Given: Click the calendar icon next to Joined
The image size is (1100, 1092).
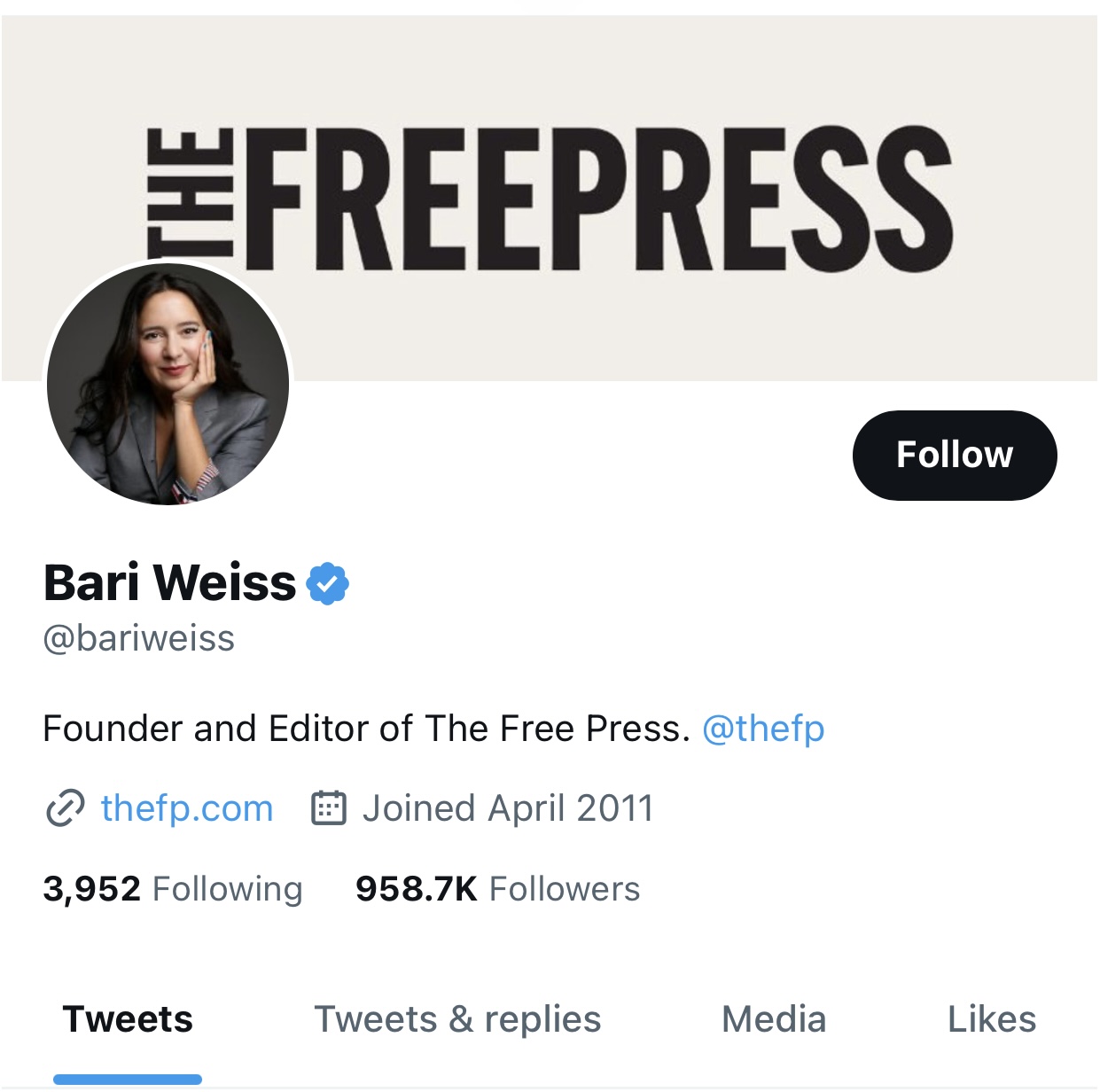Looking at the screenshot, I should [x=329, y=807].
